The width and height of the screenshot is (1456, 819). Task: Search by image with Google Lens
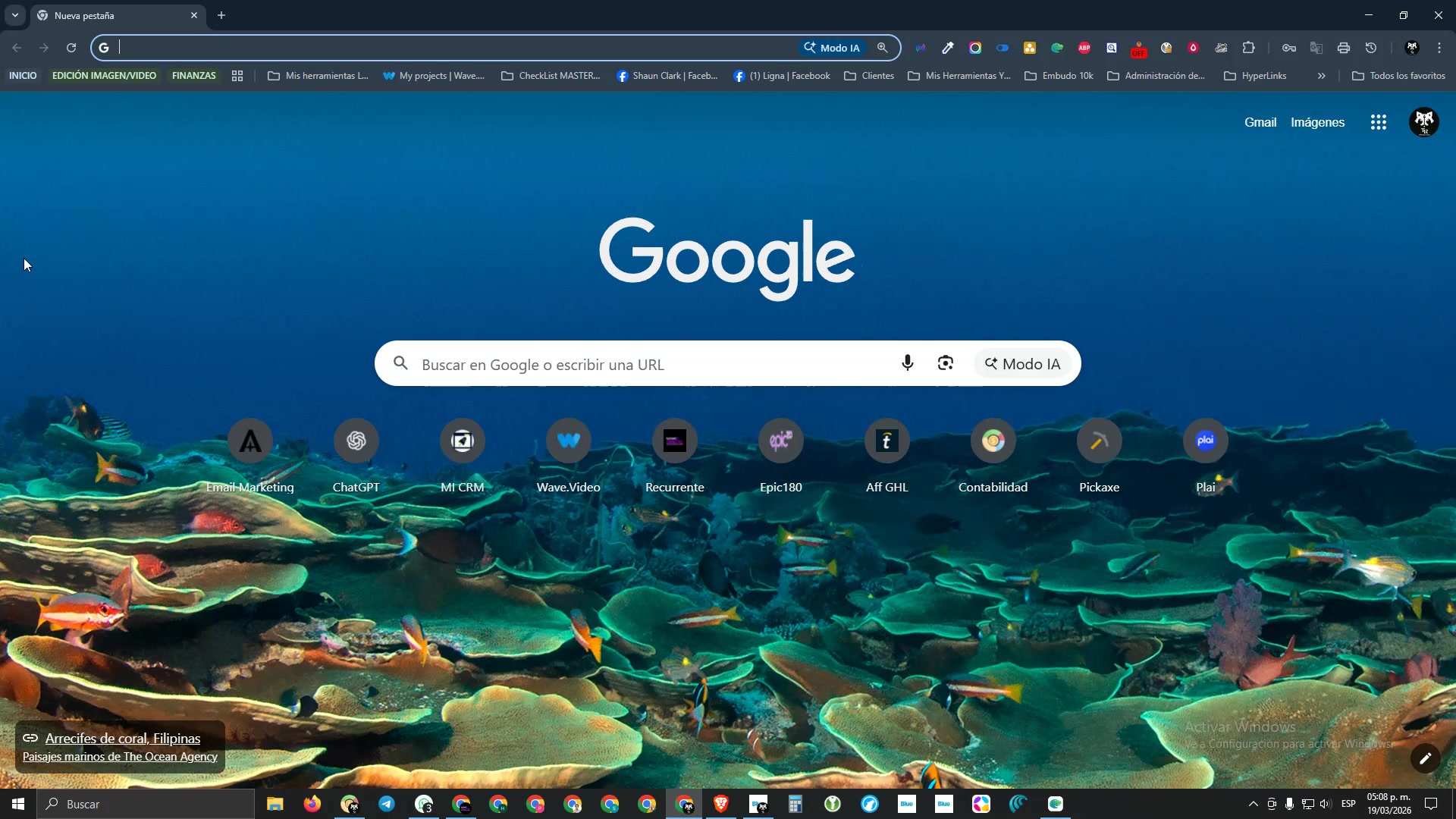[x=945, y=363]
